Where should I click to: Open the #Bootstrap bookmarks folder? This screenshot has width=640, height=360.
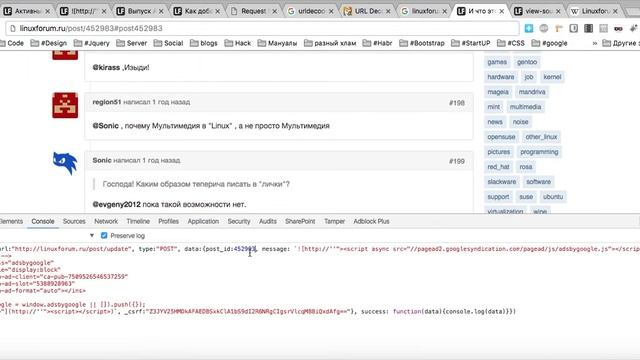[422, 43]
